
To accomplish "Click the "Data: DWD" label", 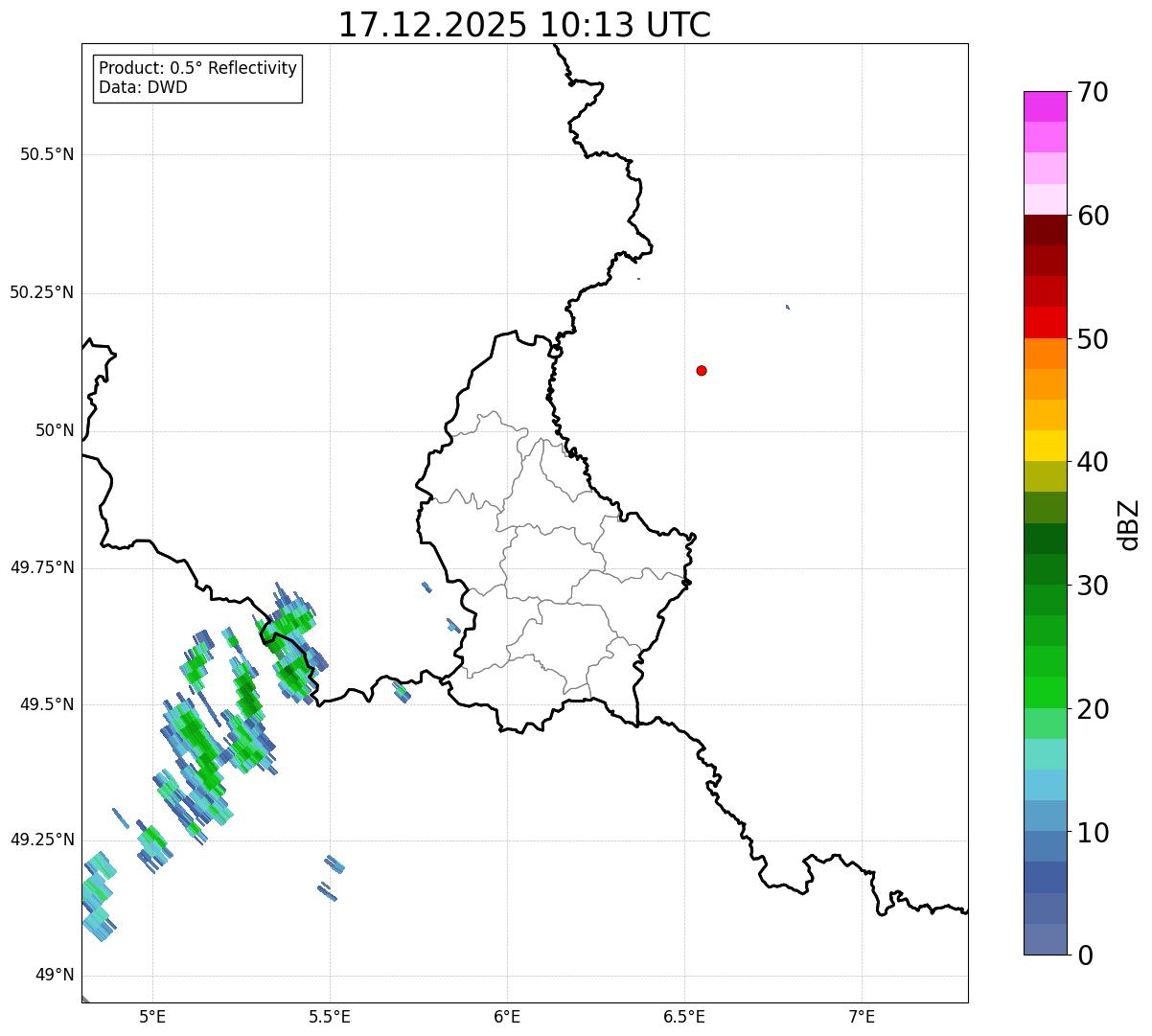I will pyautogui.click(x=143, y=87).
